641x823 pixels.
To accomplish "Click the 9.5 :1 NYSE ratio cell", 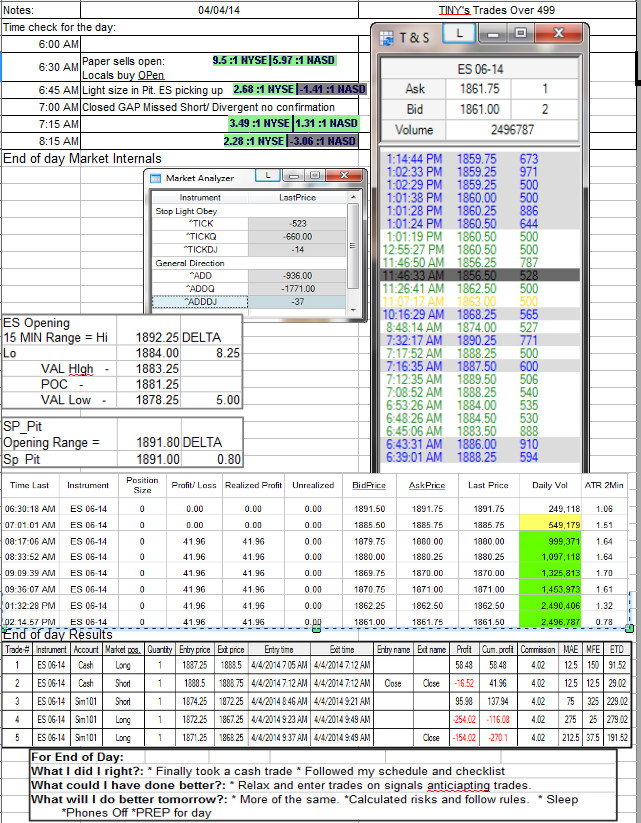I will 240,60.
